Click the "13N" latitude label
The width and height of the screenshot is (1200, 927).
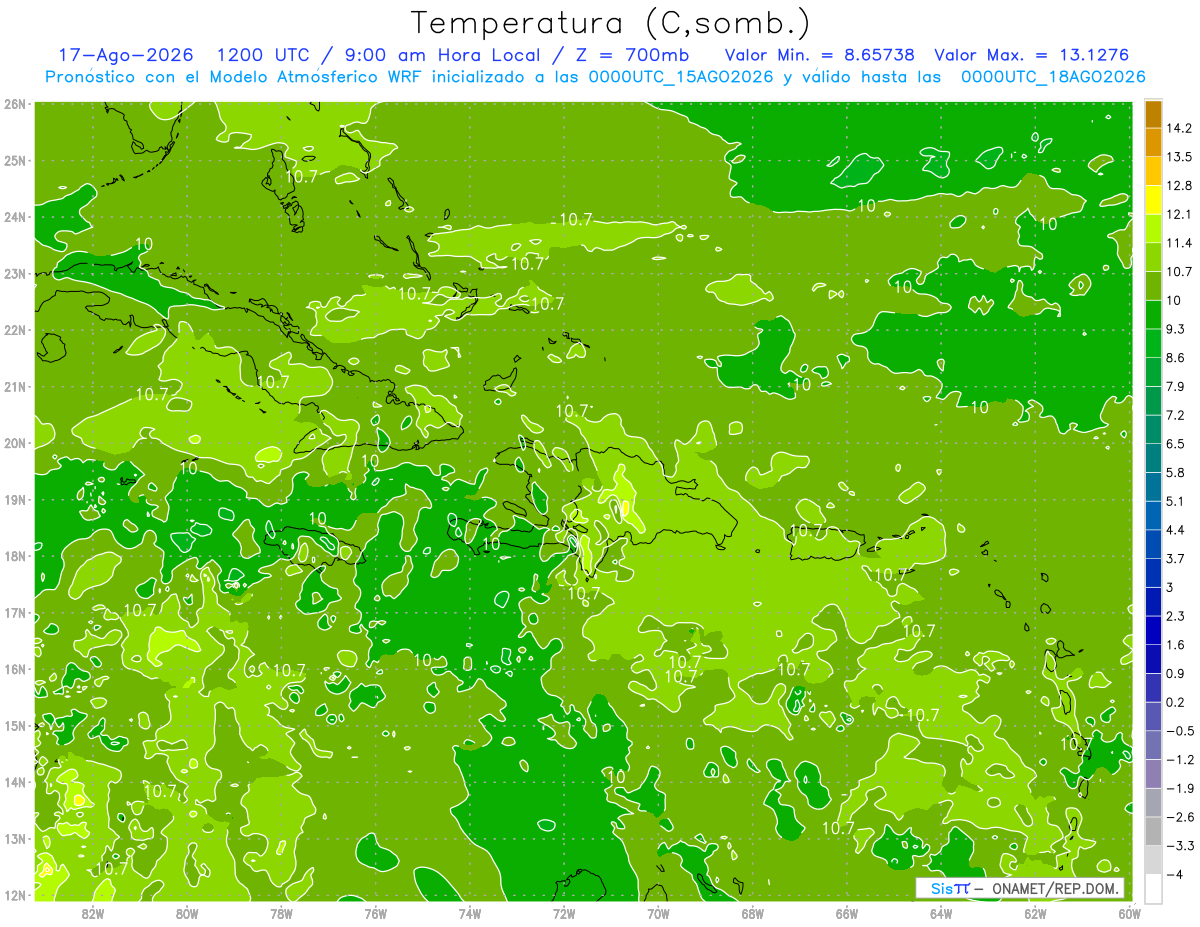coord(15,839)
